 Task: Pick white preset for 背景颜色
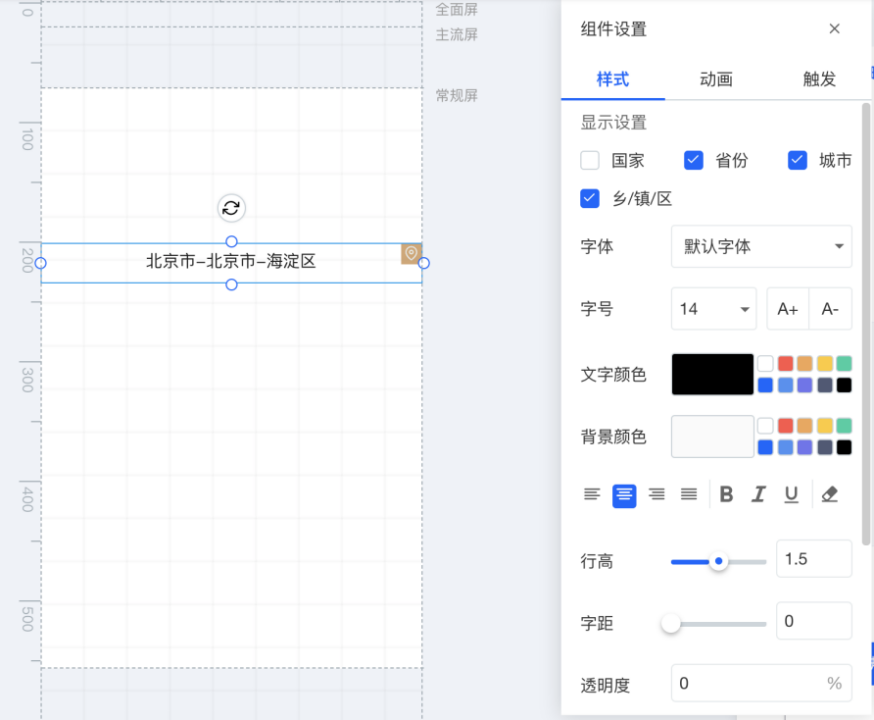[765, 426]
